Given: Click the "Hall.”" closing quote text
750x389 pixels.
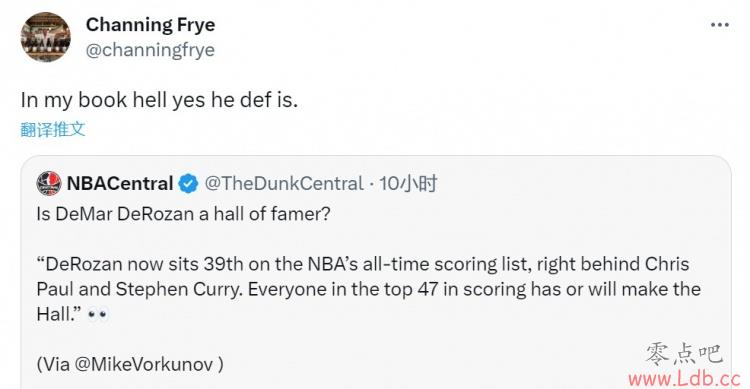Looking at the screenshot, I should 59,314.
